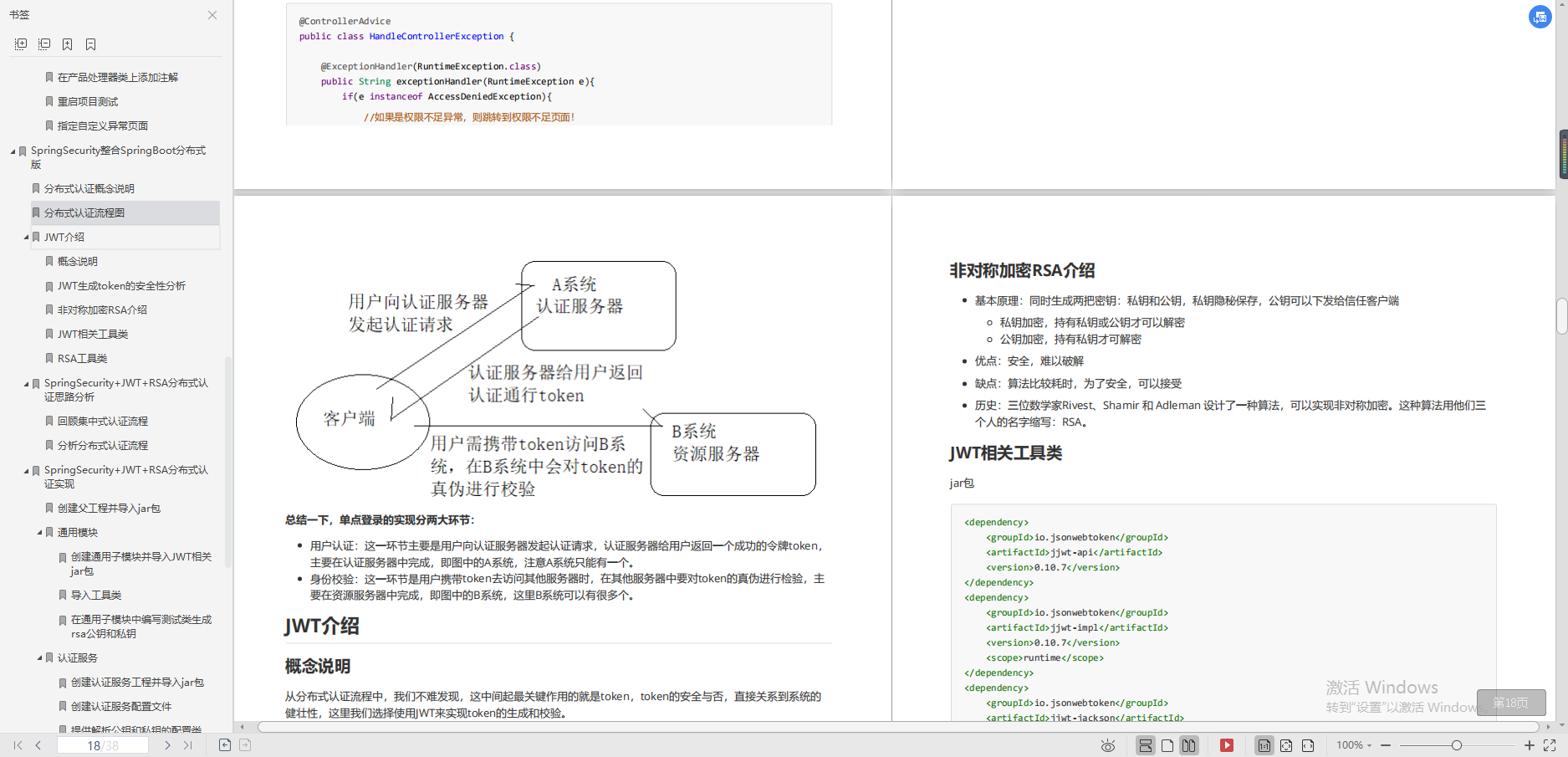Click the blue floating tool button at top right

point(1540,17)
